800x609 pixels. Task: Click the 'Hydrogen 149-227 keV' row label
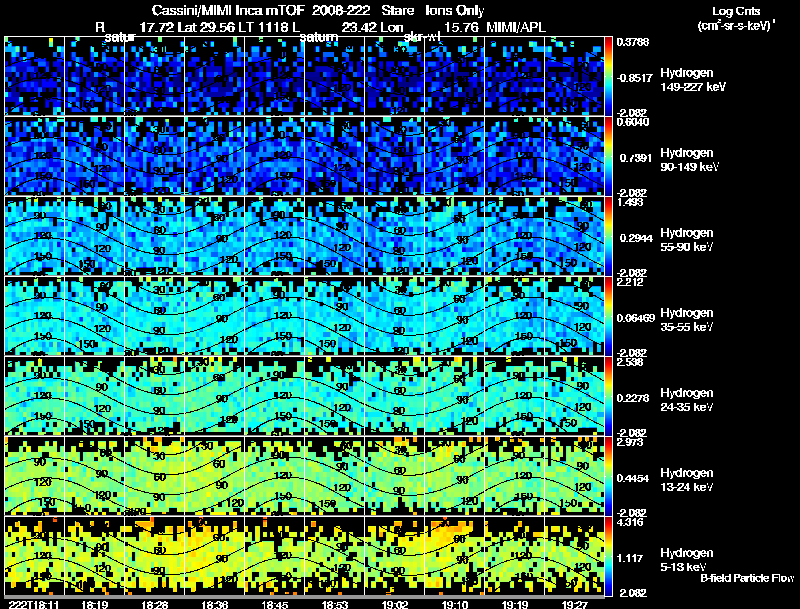pos(693,80)
